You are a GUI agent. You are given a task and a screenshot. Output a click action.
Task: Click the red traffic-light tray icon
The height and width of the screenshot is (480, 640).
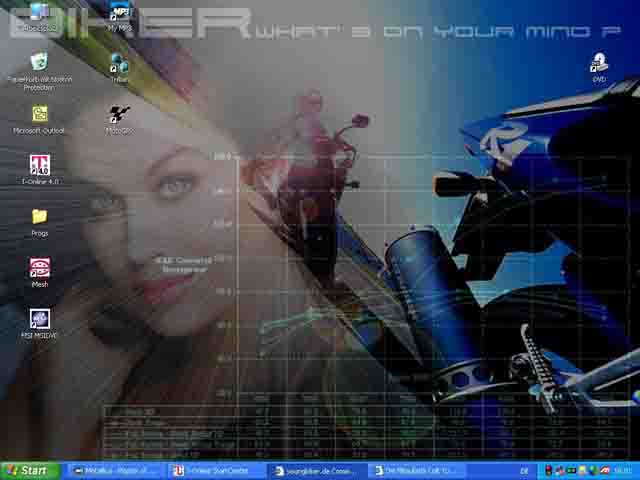pos(549,471)
